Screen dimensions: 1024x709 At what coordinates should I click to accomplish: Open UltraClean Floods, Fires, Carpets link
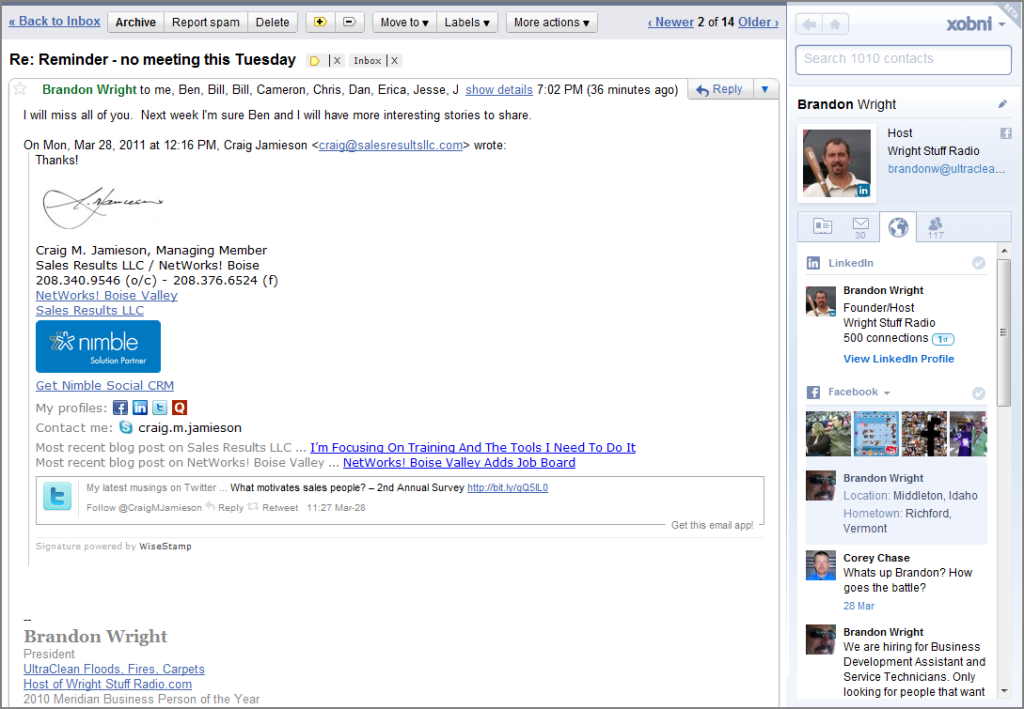pyautogui.click(x=114, y=669)
